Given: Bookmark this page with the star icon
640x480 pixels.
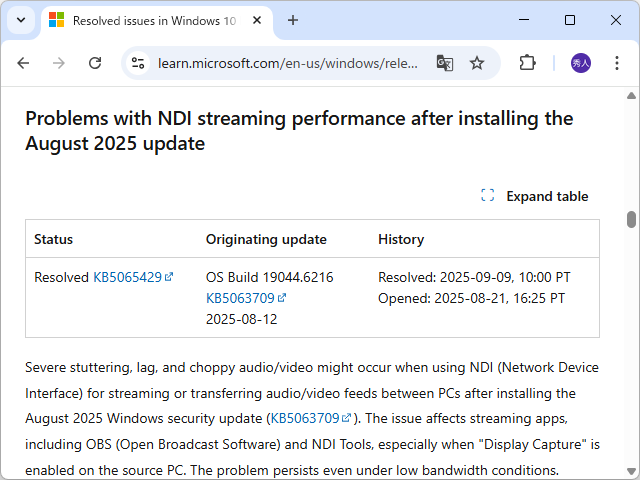Looking at the screenshot, I should click(477, 63).
